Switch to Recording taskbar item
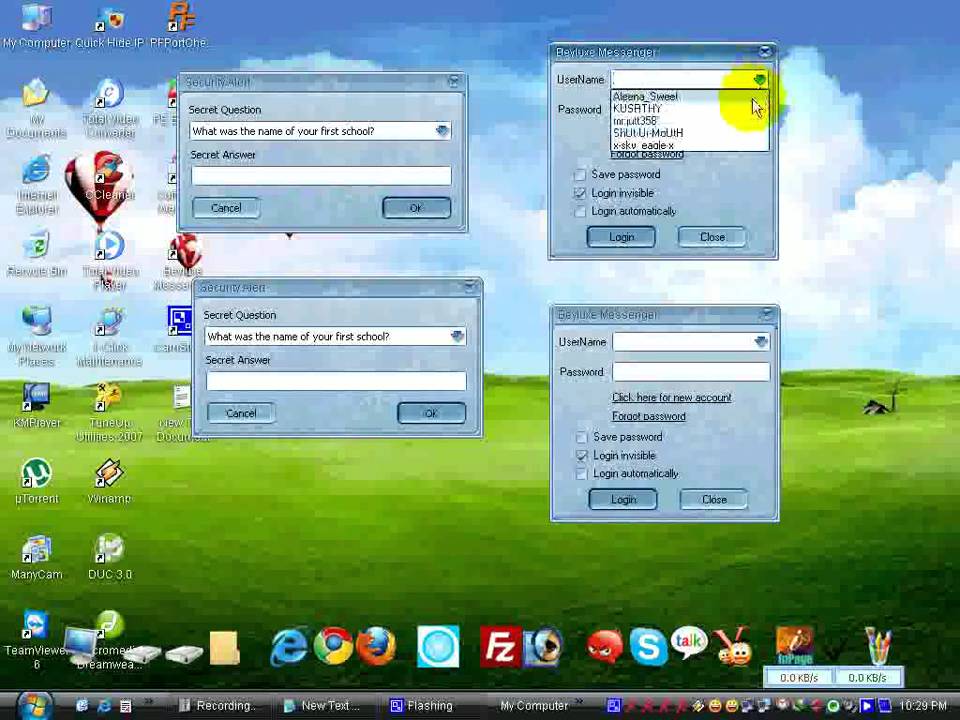Screen dimensions: 960x720 click(x=217, y=706)
